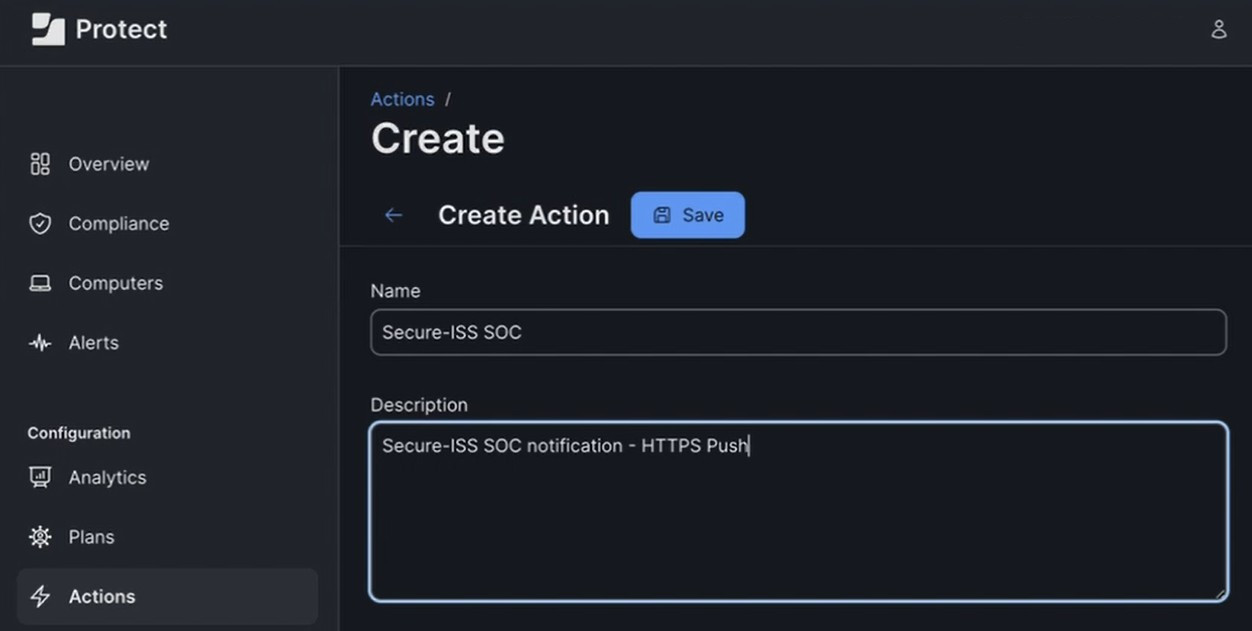
Task: Click the Analytics chart icon
Action: coord(40,478)
